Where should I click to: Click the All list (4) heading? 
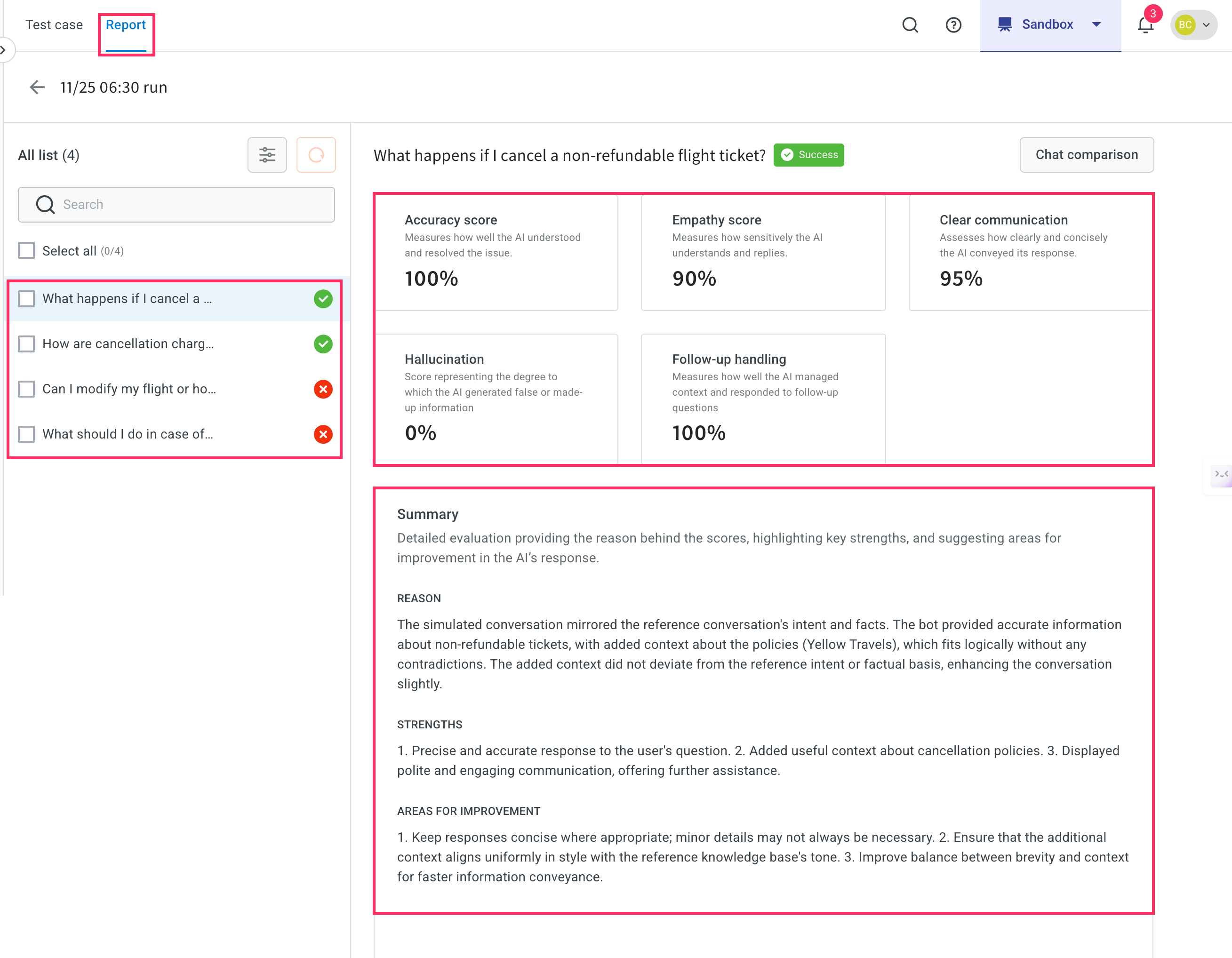pos(48,155)
